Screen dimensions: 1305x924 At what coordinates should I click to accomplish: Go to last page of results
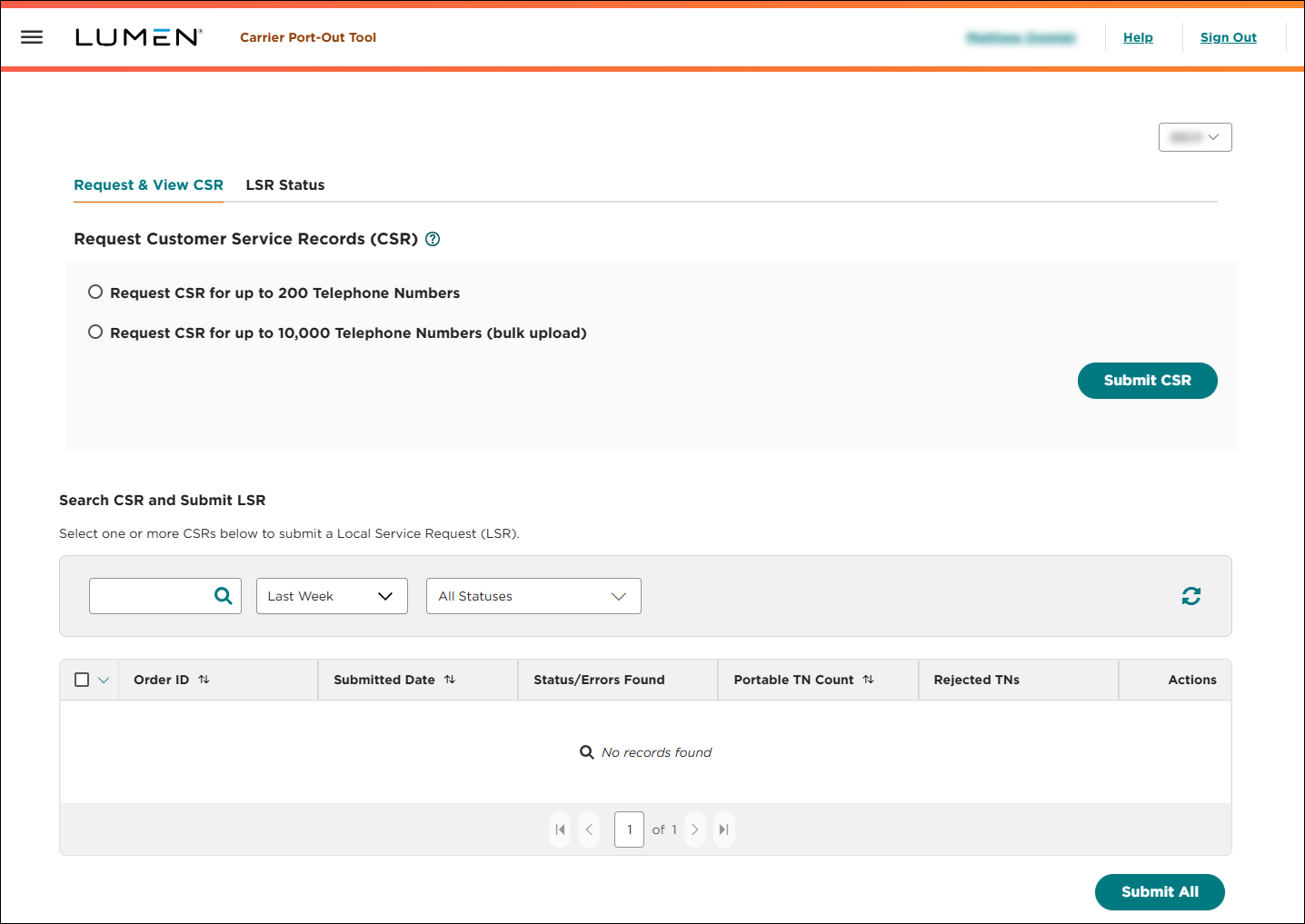point(724,830)
